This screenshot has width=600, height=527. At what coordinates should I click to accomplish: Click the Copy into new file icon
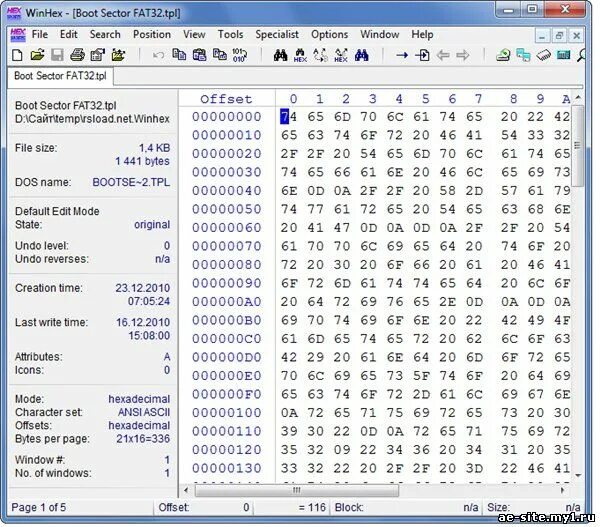(220, 55)
